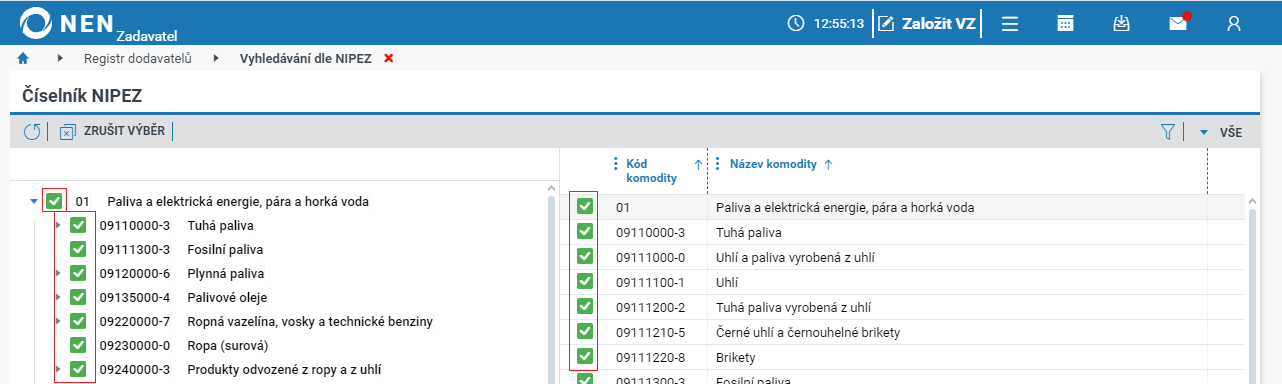Uncheck table checkbox in row 09111100-1 Uhlí

[x=585, y=282]
